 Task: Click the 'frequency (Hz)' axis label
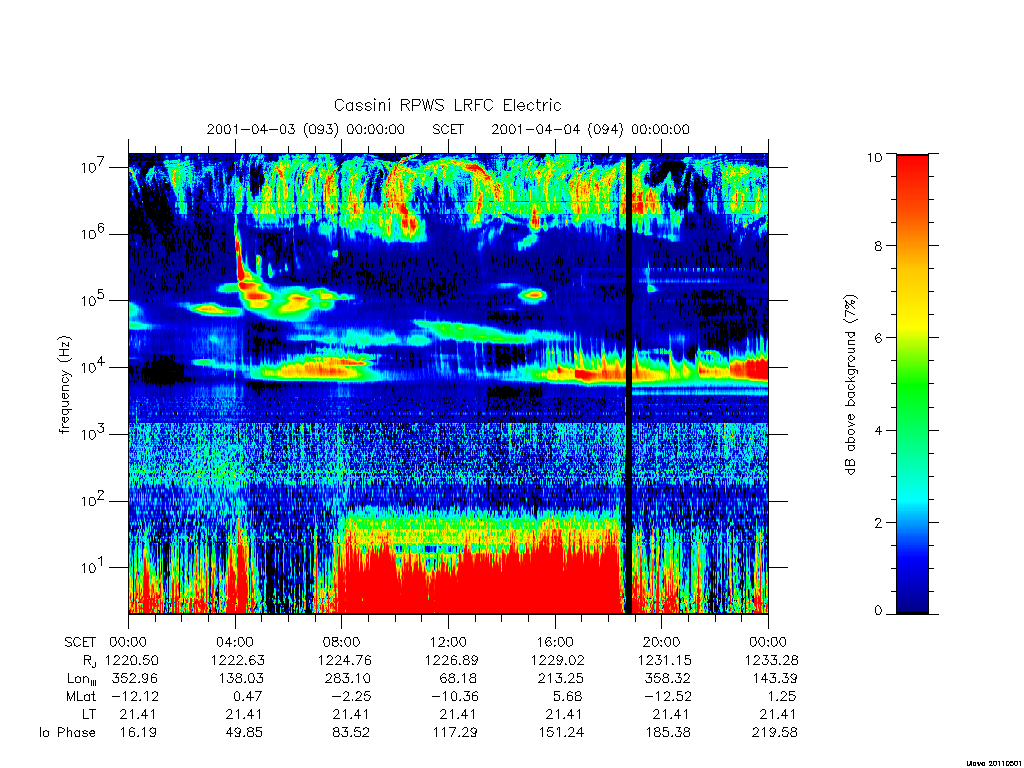point(64,385)
